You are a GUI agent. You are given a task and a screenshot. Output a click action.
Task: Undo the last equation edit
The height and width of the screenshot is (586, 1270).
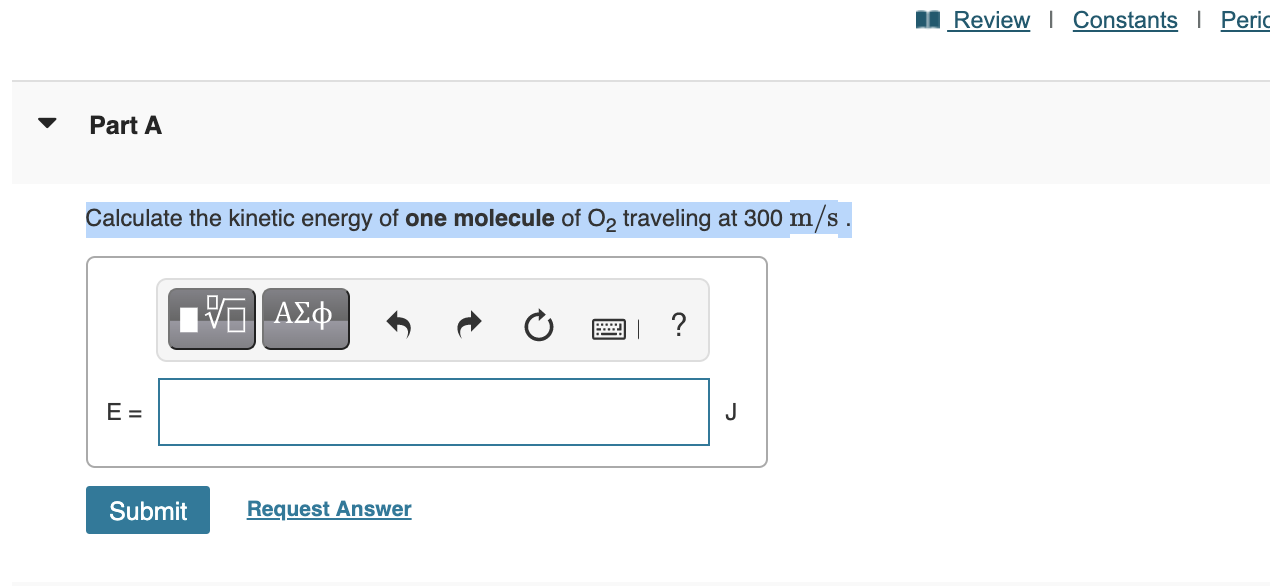pos(398,324)
